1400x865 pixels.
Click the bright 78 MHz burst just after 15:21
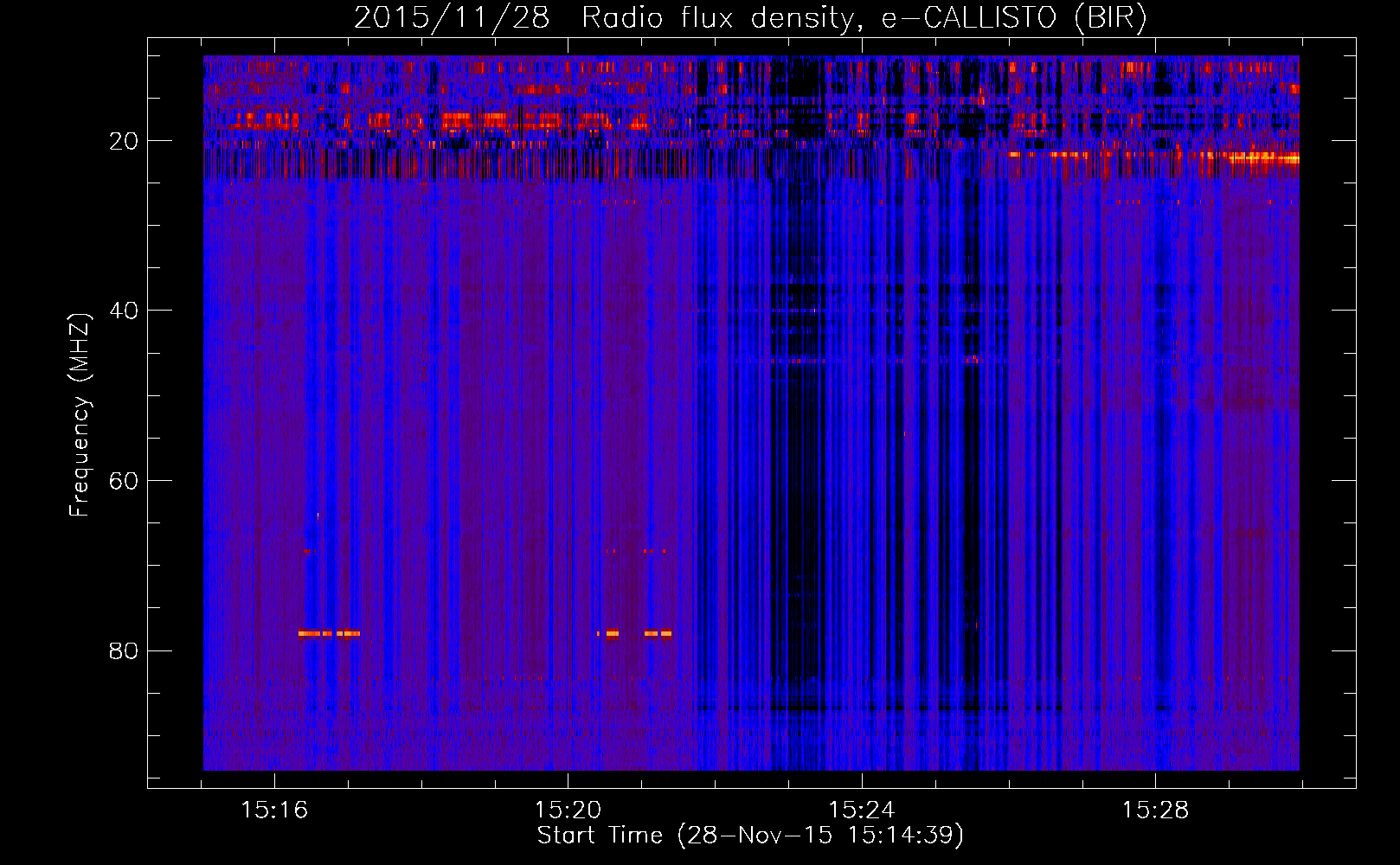658,633
